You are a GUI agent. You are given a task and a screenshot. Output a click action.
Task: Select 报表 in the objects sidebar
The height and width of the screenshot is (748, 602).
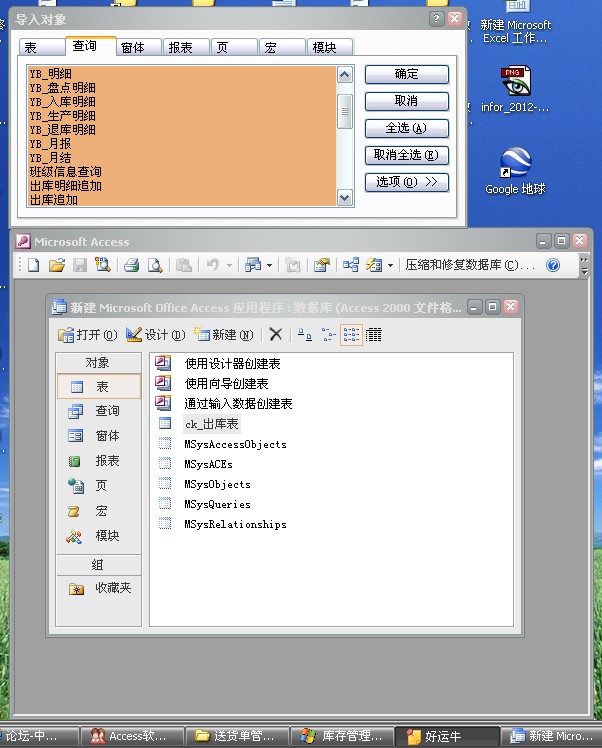99,460
